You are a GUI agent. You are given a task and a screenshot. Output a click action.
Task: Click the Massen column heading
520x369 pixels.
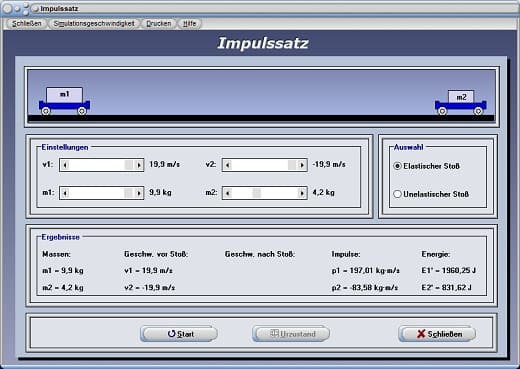tap(56, 254)
